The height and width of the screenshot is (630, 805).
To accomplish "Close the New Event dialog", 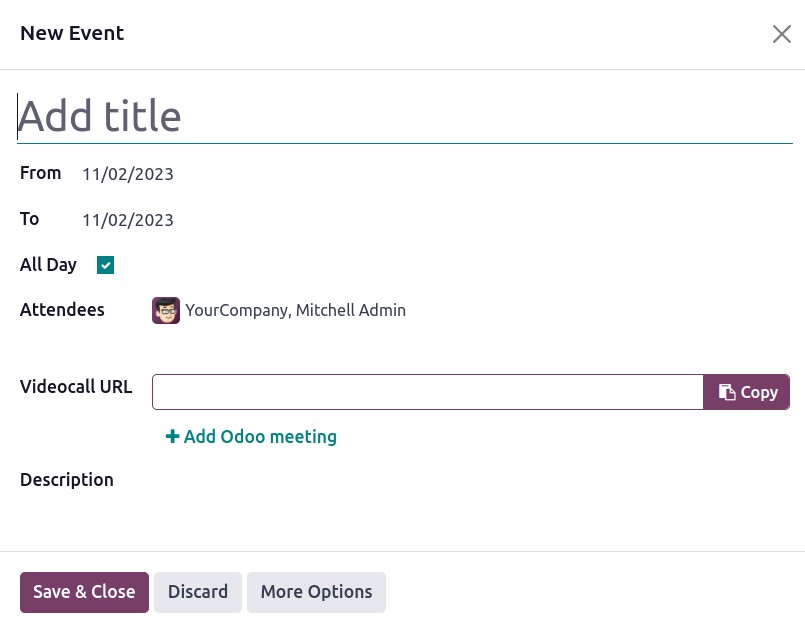I will [781, 34].
